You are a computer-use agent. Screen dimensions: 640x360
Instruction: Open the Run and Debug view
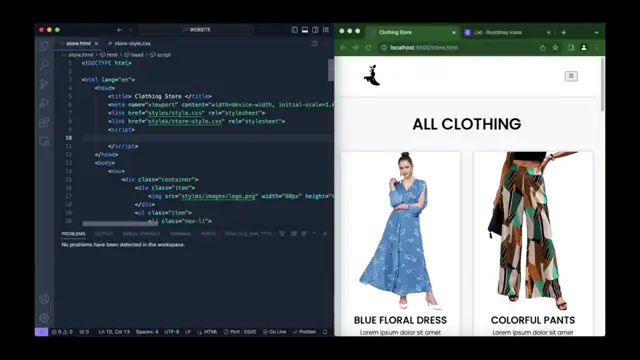pyautogui.click(x=44, y=102)
